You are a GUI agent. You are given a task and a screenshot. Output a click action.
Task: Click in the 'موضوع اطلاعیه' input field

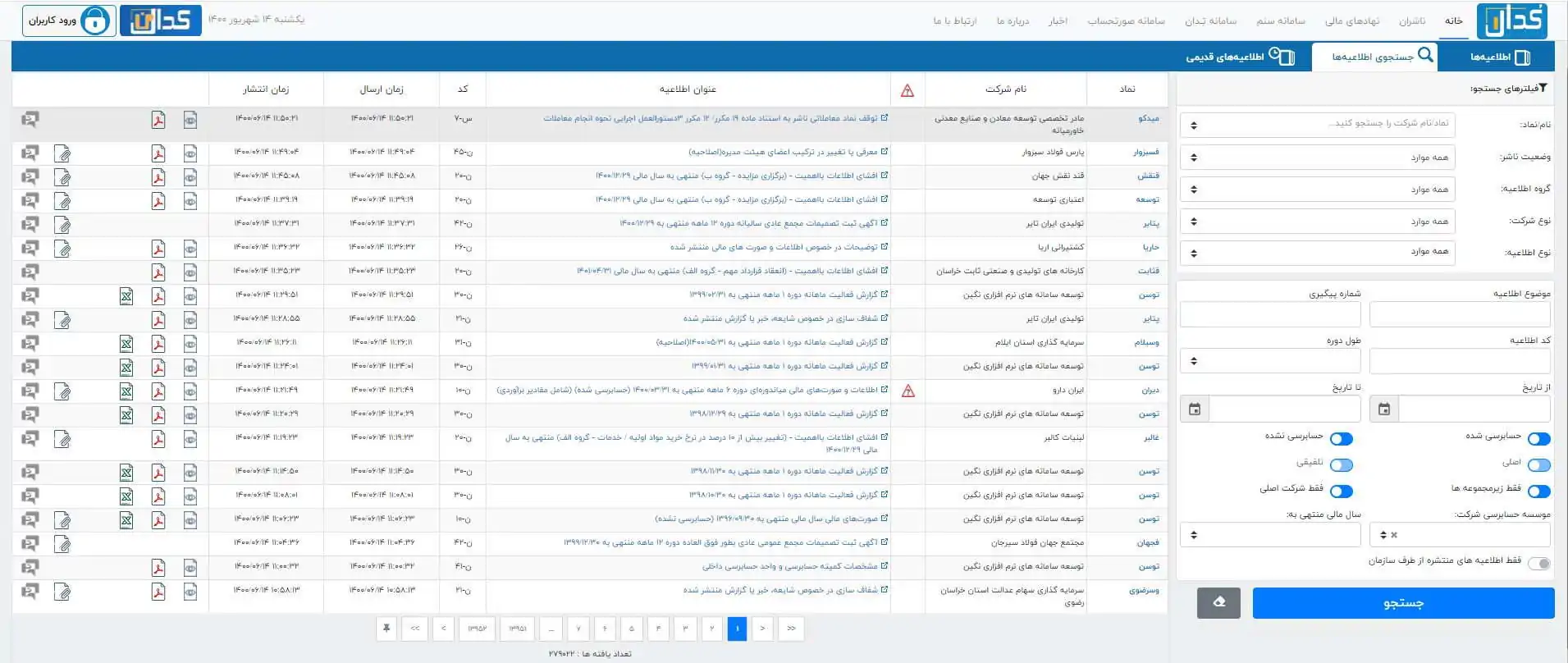(1461, 314)
